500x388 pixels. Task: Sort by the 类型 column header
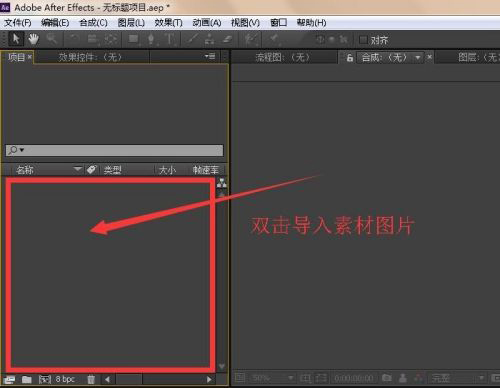(112, 170)
